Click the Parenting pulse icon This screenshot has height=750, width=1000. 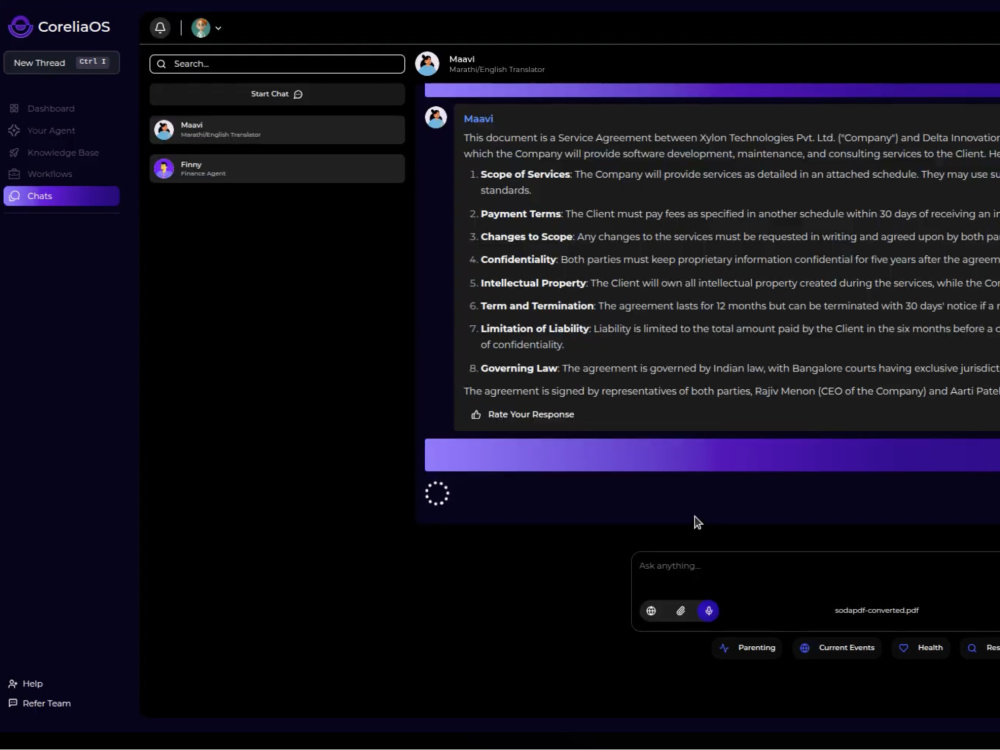[x=724, y=648]
